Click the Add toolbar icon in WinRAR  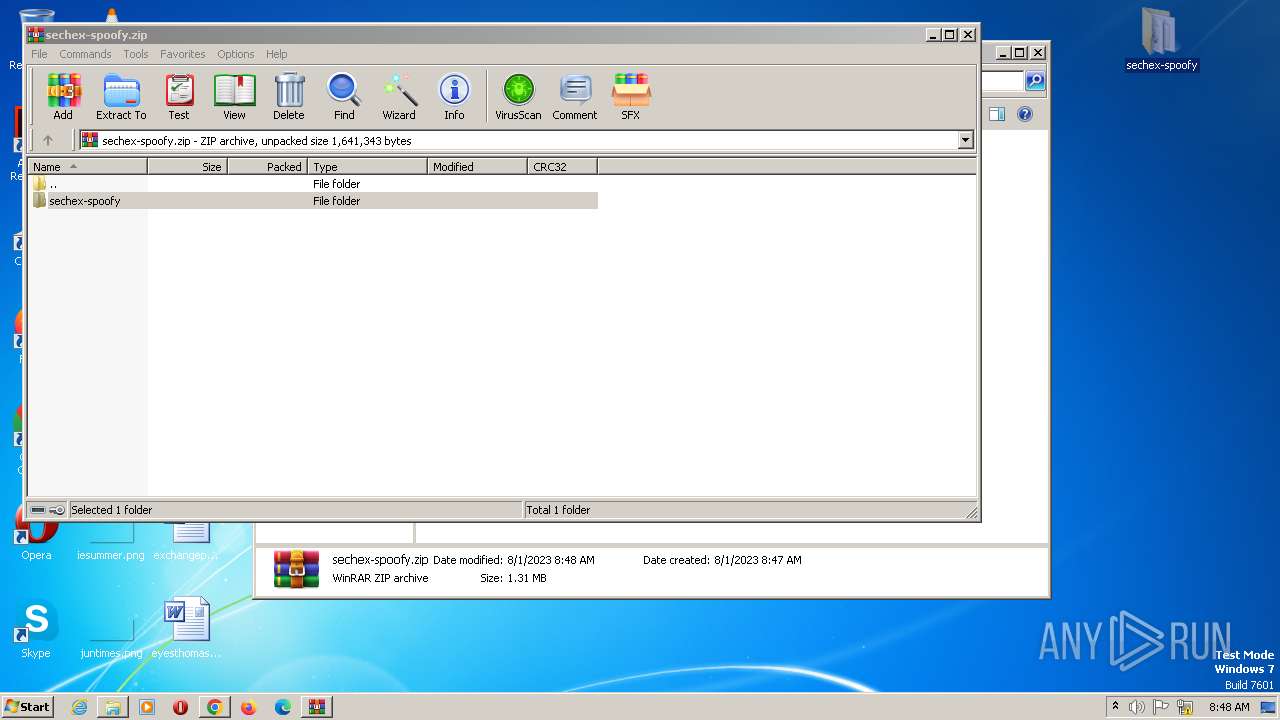pyautogui.click(x=63, y=97)
